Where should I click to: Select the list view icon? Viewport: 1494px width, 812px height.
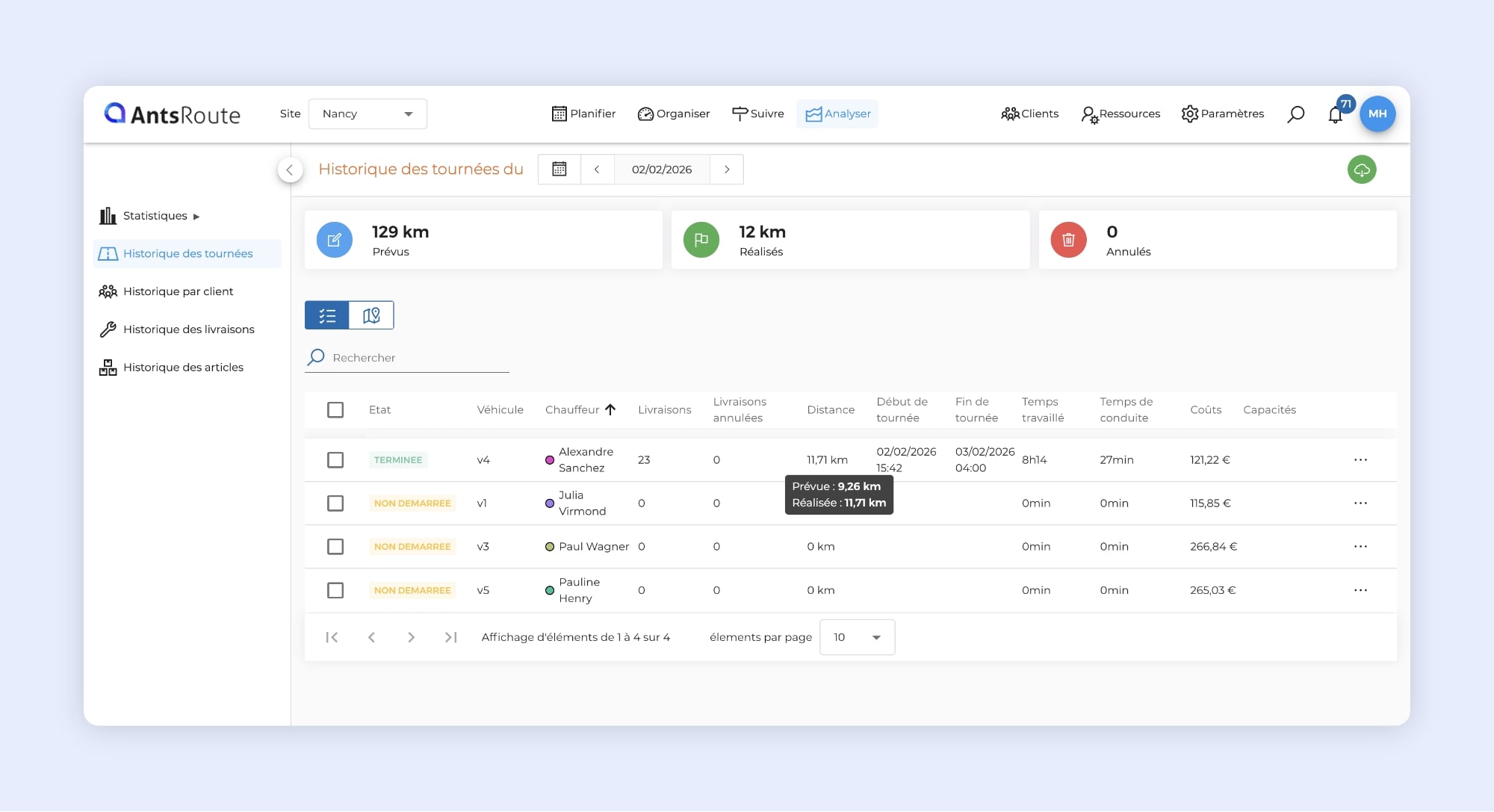[327, 315]
